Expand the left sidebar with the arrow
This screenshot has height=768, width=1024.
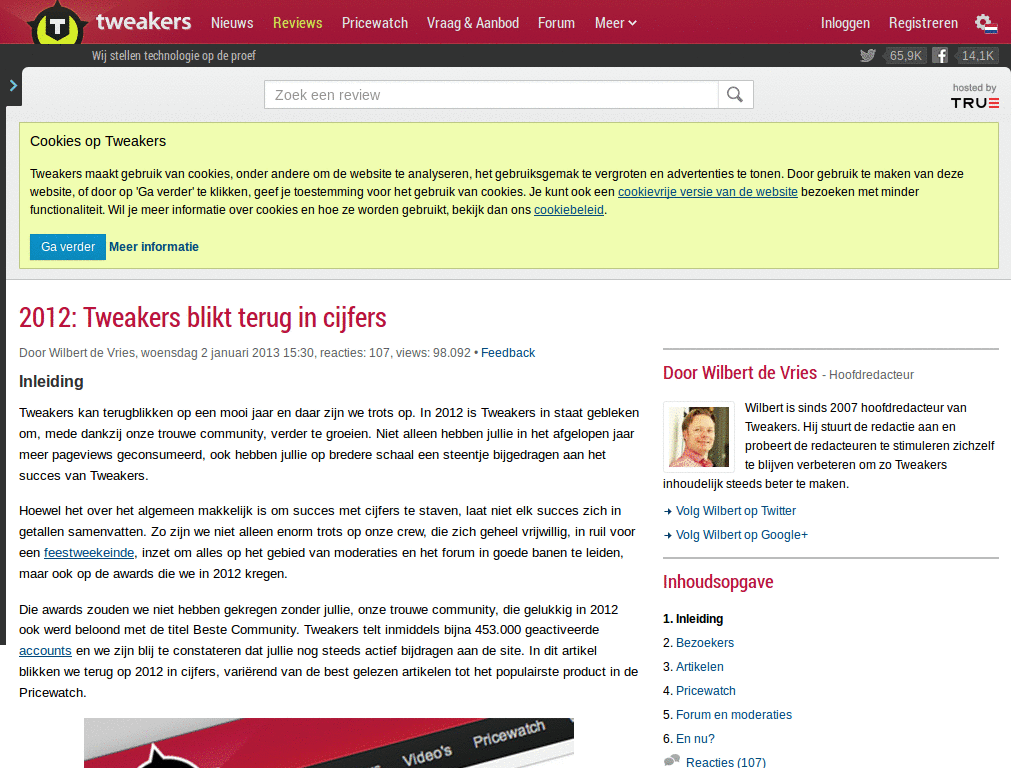[x=12, y=86]
